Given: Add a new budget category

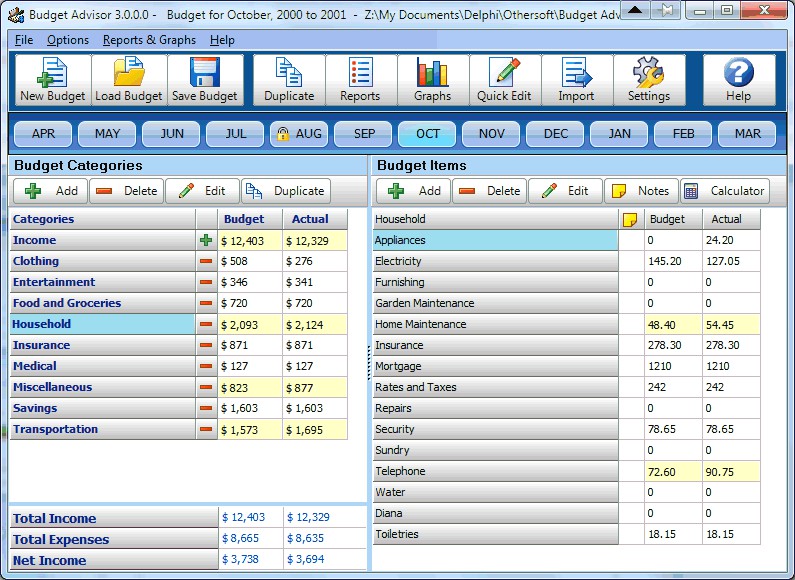Looking at the screenshot, I should (51, 191).
